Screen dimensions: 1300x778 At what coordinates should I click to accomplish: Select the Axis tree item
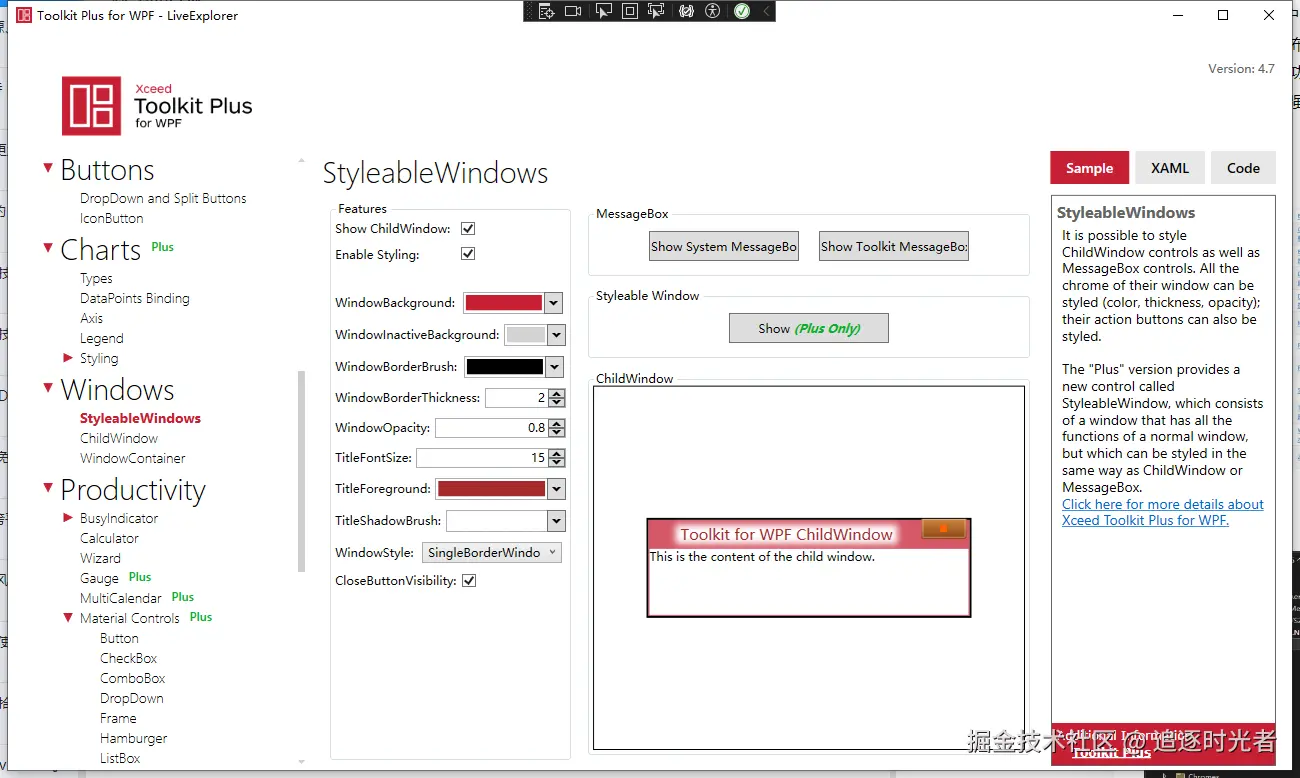click(92, 318)
